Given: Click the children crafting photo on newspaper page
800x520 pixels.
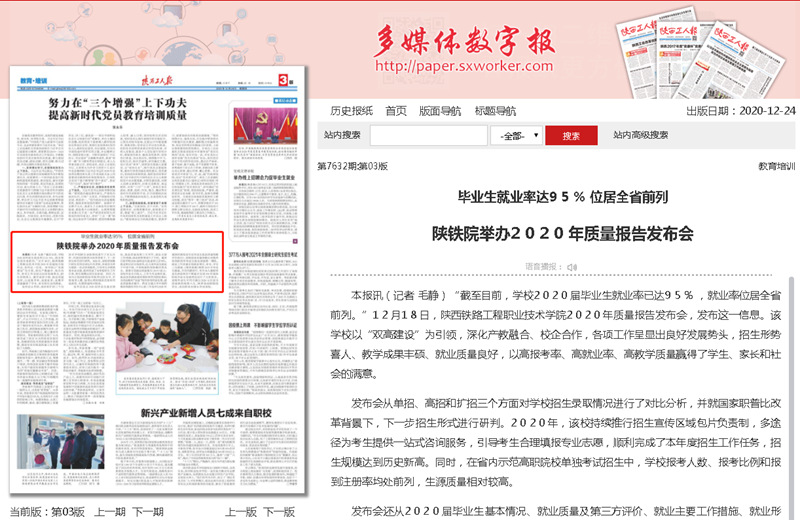Looking at the screenshot, I should 167,337.
